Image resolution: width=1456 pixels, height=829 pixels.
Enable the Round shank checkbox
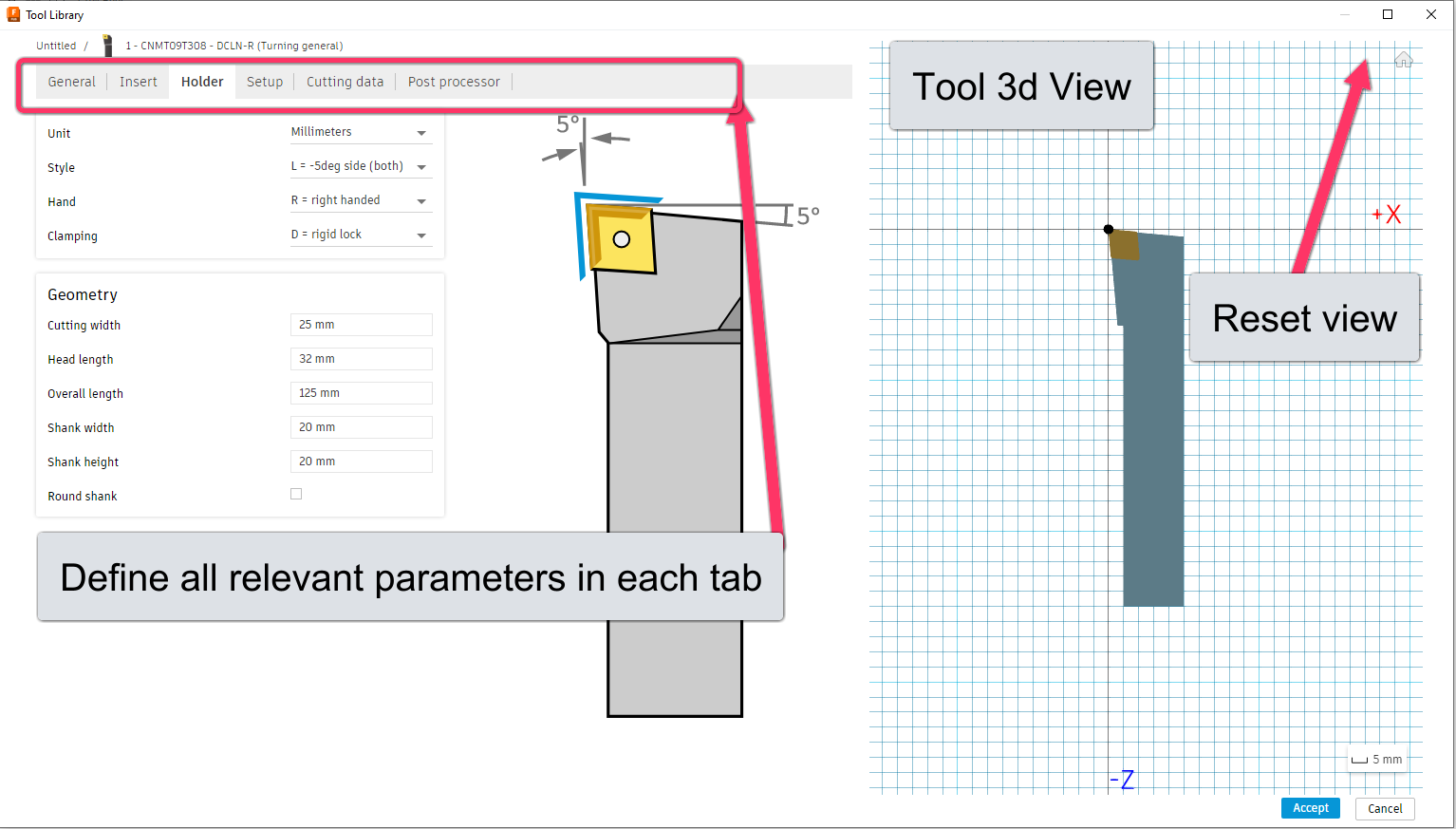point(296,493)
